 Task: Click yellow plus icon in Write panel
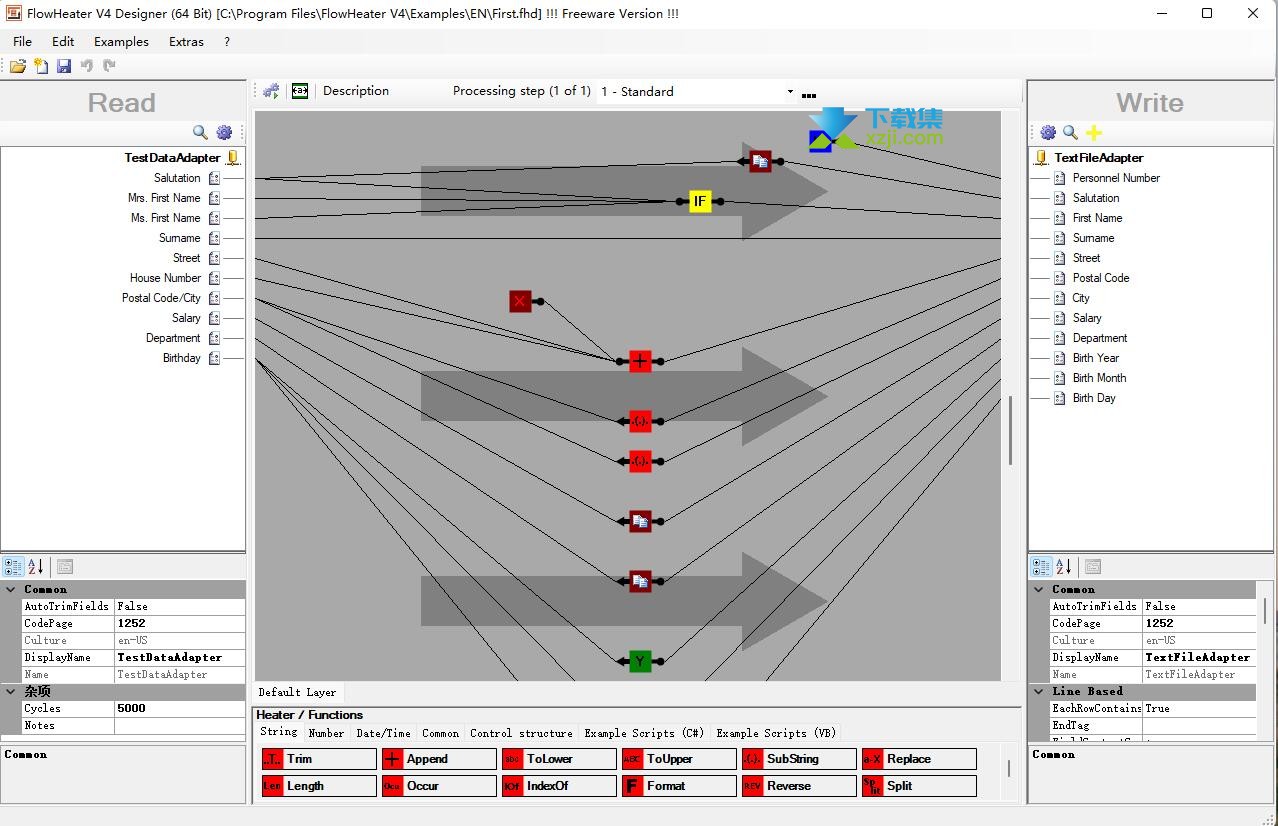click(1094, 132)
